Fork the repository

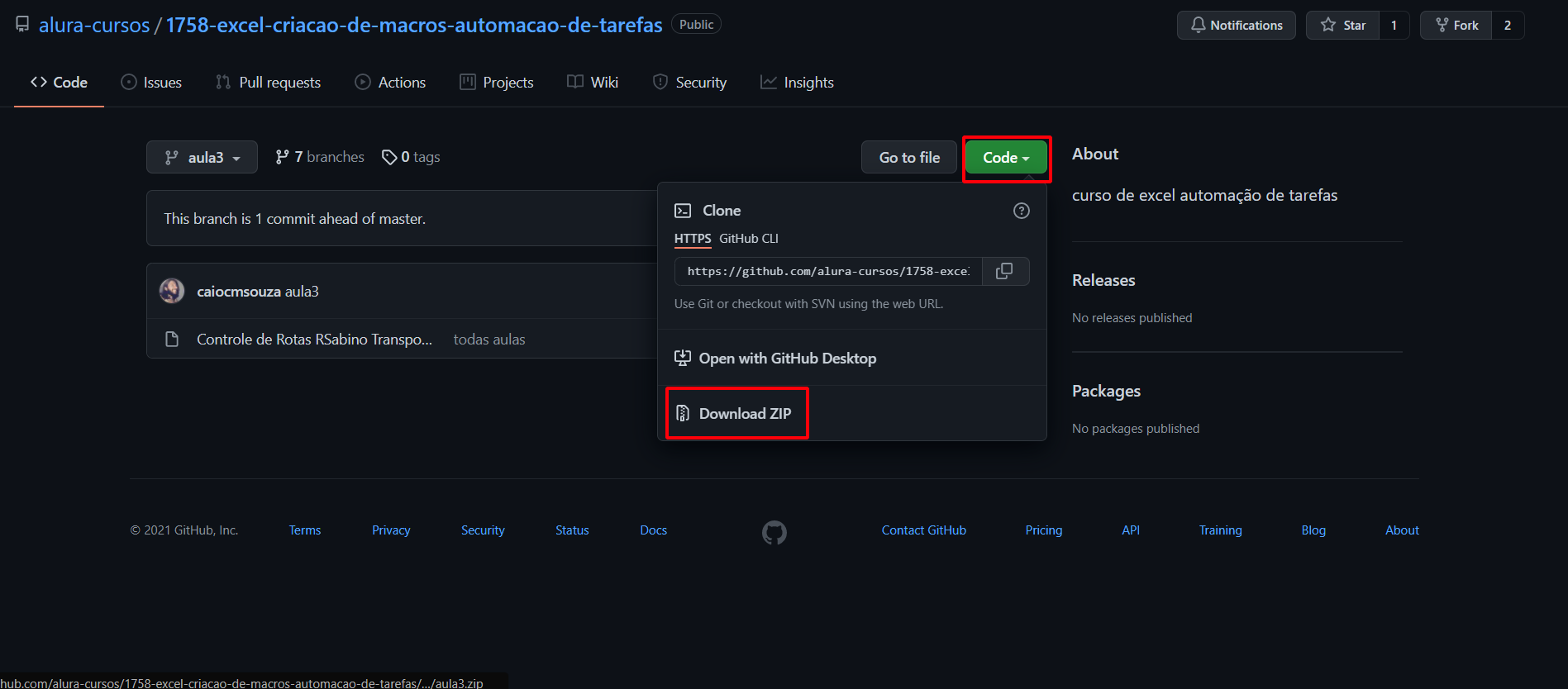1456,25
